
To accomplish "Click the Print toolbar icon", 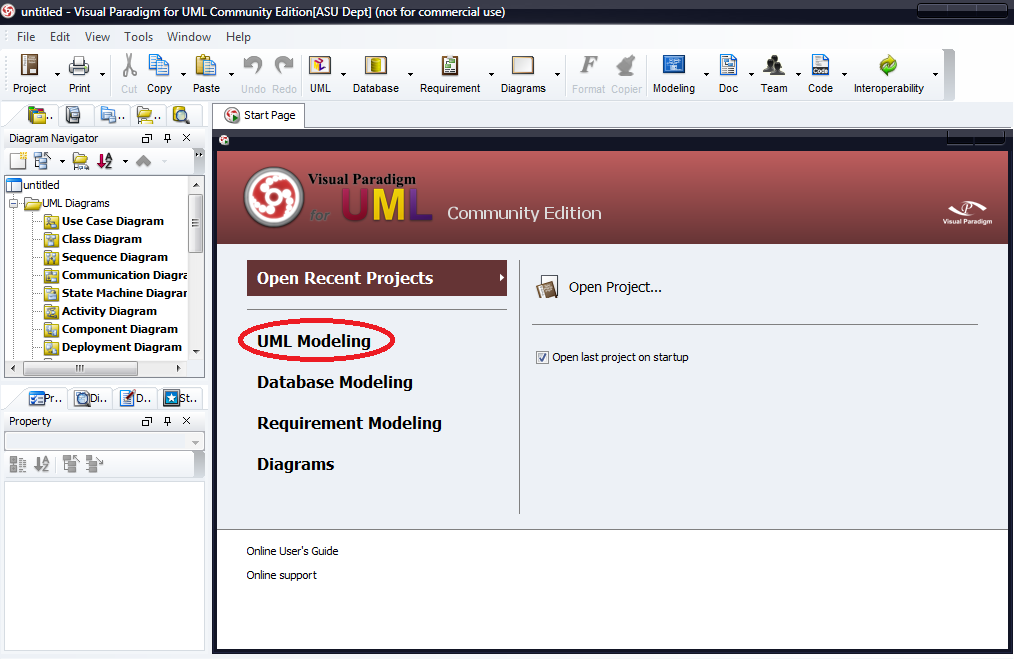I will click(79, 66).
